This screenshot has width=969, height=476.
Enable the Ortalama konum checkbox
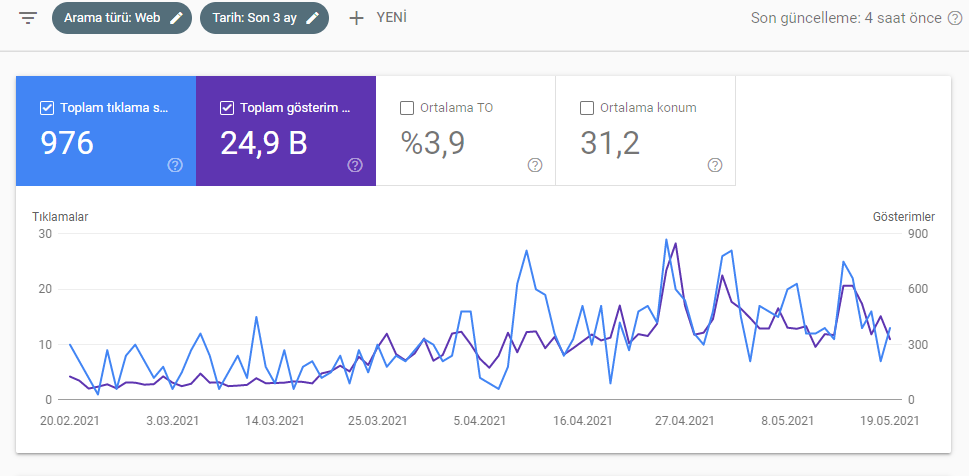pyautogui.click(x=586, y=108)
